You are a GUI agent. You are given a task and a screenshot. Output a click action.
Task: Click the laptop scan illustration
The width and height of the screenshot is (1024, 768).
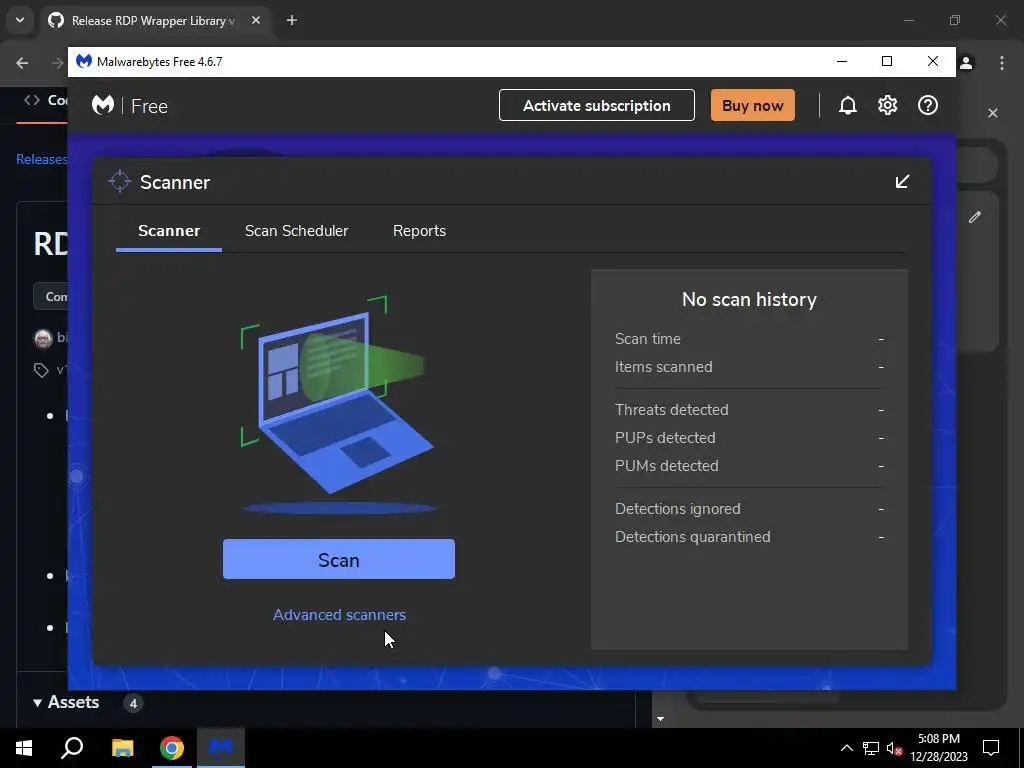click(338, 403)
